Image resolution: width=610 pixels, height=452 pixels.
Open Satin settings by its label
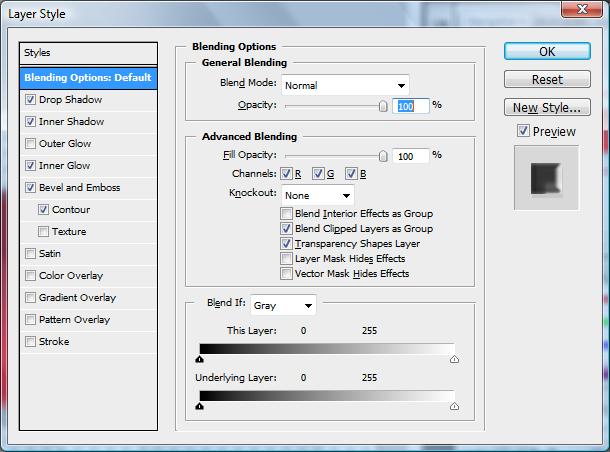click(x=50, y=254)
